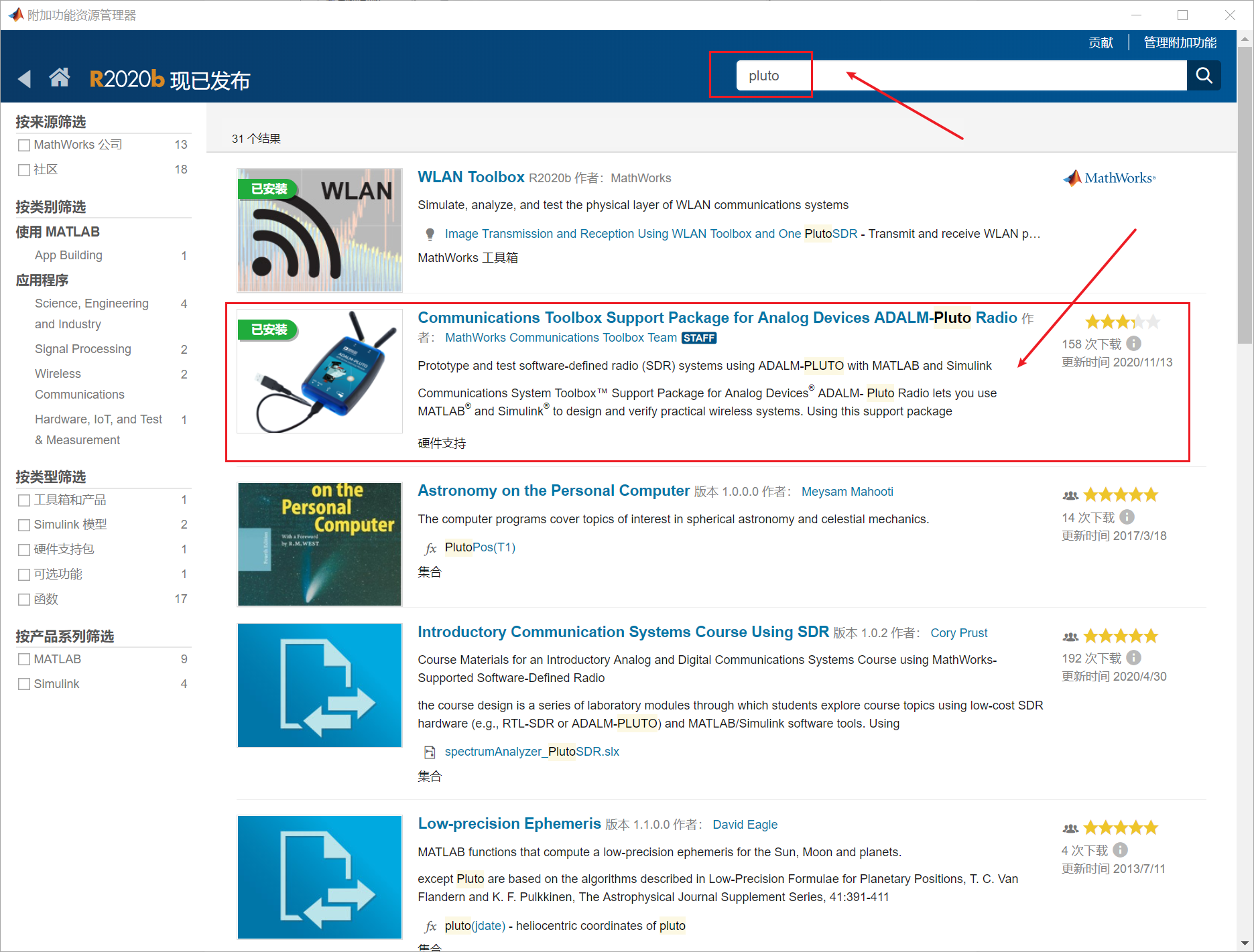The image size is (1254, 952).
Task: Enable the Simulink 模型 type filter
Action: coord(24,525)
